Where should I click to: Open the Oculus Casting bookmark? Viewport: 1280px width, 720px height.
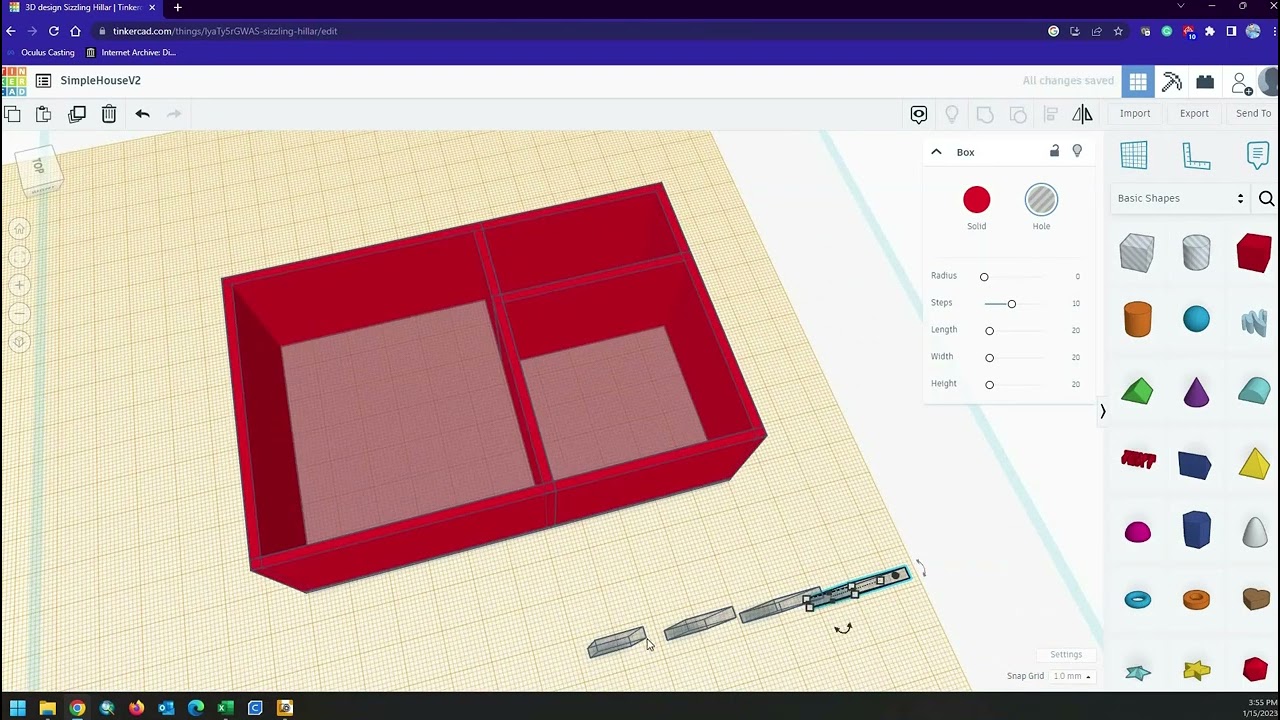click(41, 53)
